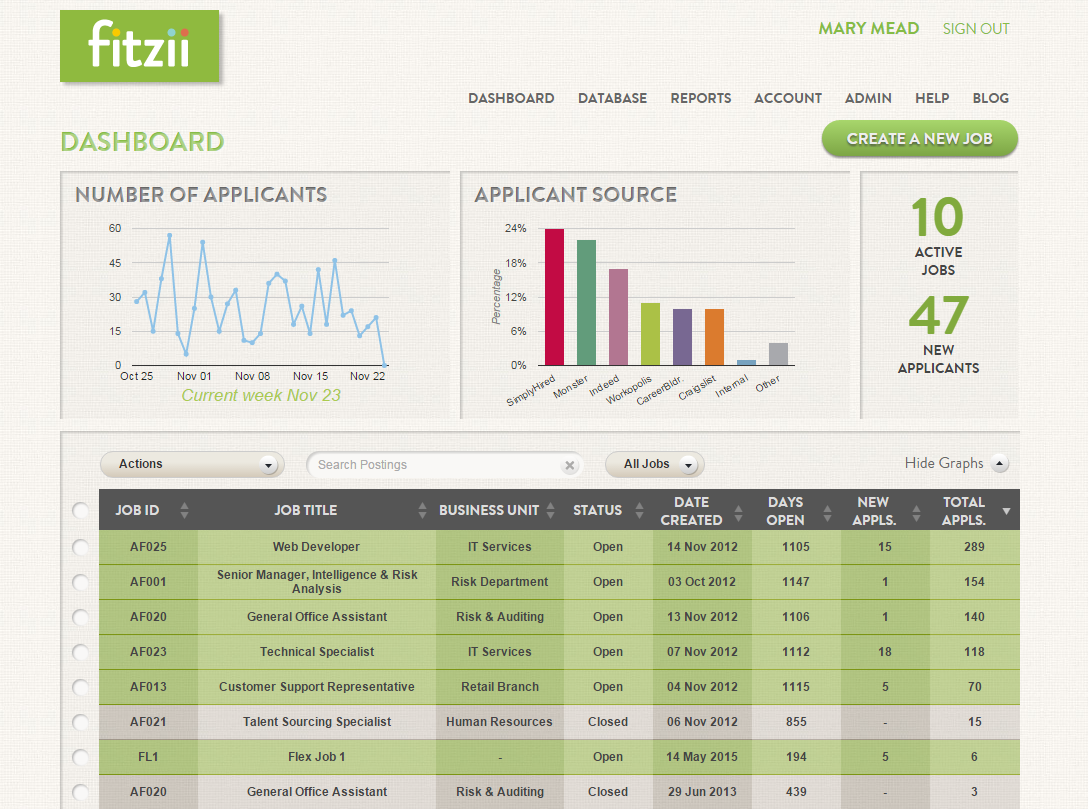Sort by Status column arrows
This screenshot has width=1088, height=809.
pyautogui.click(x=639, y=510)
